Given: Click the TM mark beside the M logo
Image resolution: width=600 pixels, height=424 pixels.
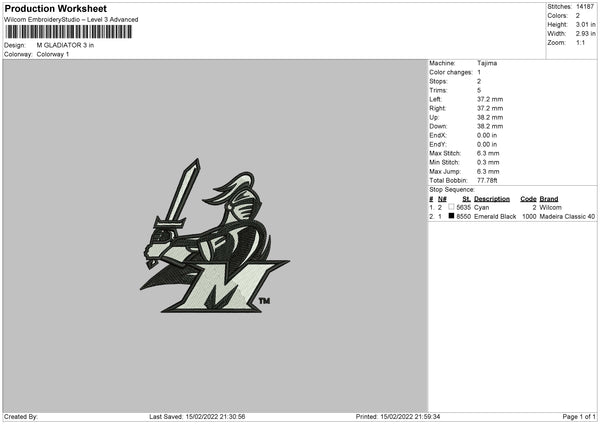Looking at the screenshot, I should point(264,301).
